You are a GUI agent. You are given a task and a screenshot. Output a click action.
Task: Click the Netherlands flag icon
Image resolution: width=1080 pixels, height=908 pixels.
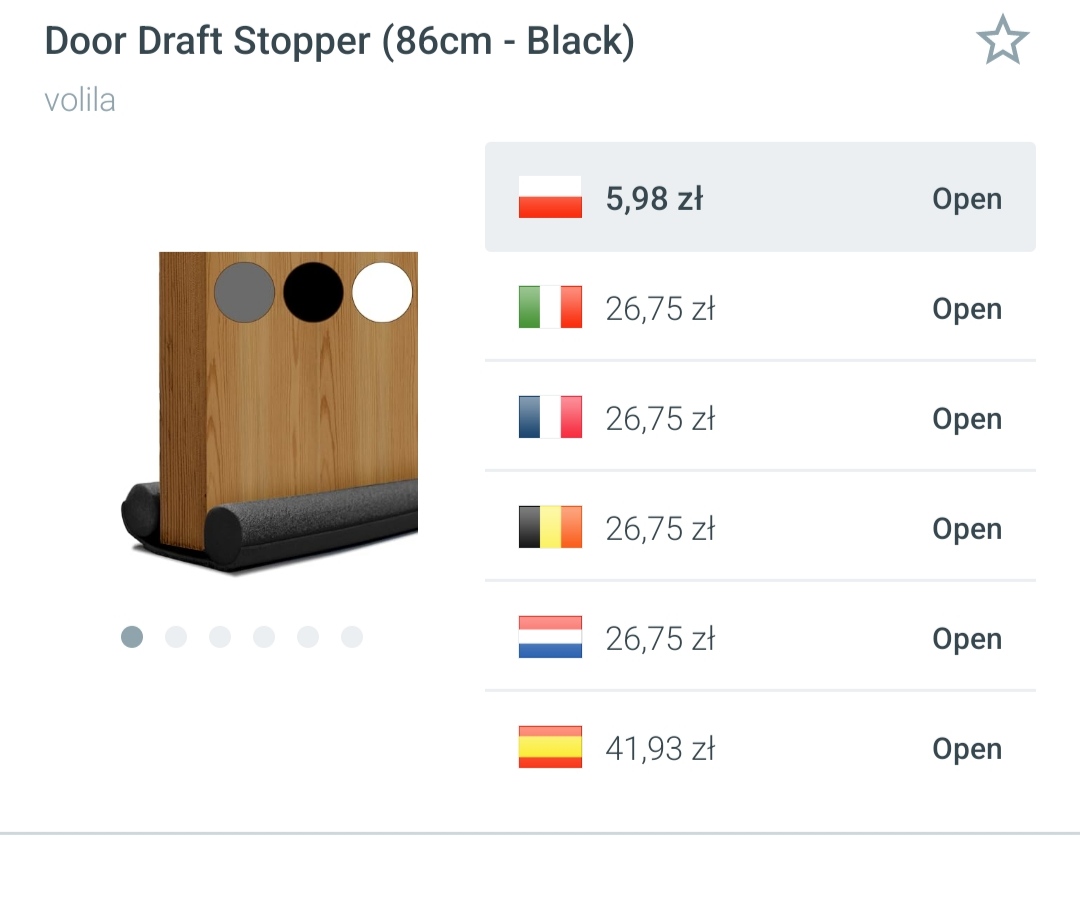[550, 637]
